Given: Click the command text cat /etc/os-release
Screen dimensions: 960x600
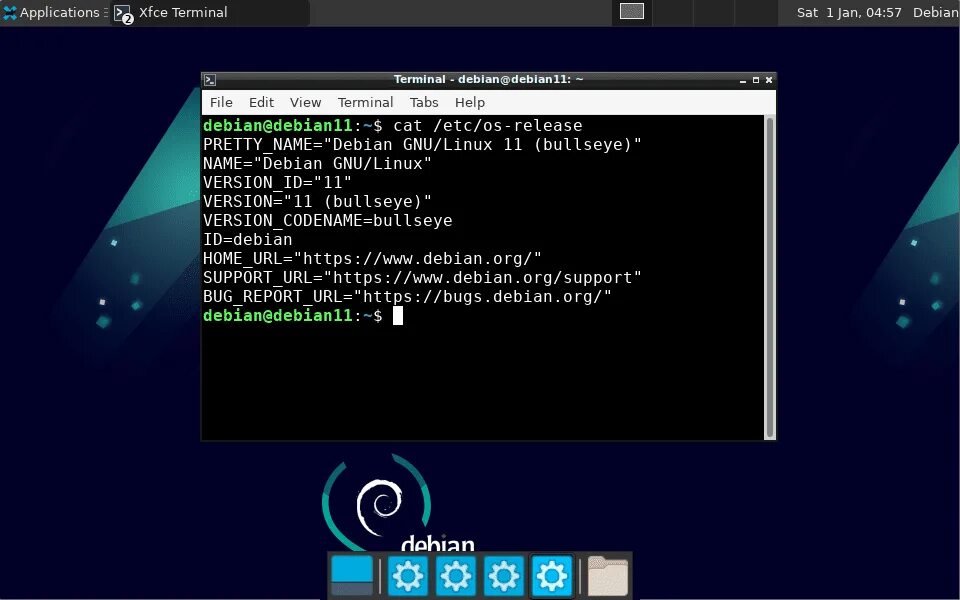Looking at the screenshot, I should [487, 126].
